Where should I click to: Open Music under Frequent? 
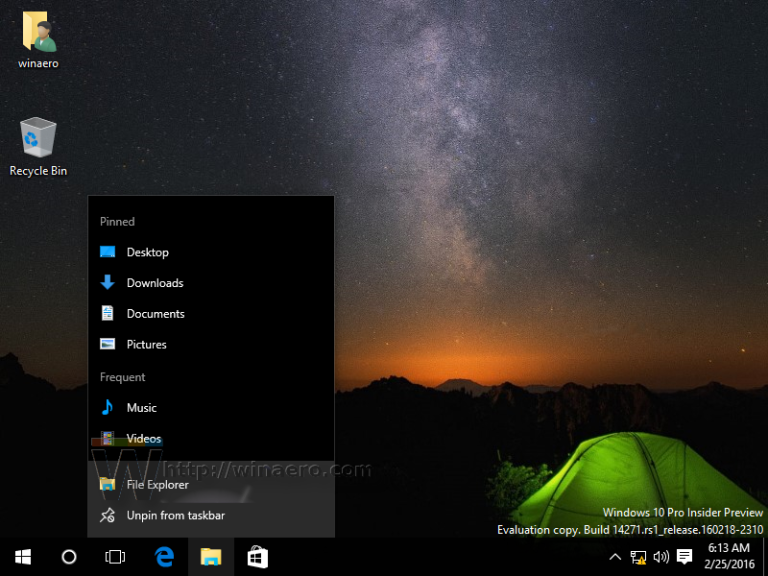tap(141, 408)
